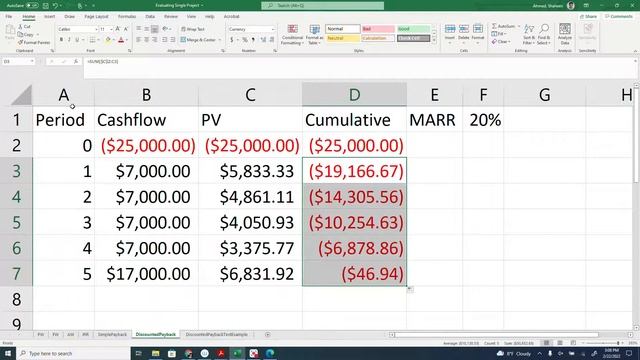
Task: Apply the Good cell style
Action: pos(413,29)
